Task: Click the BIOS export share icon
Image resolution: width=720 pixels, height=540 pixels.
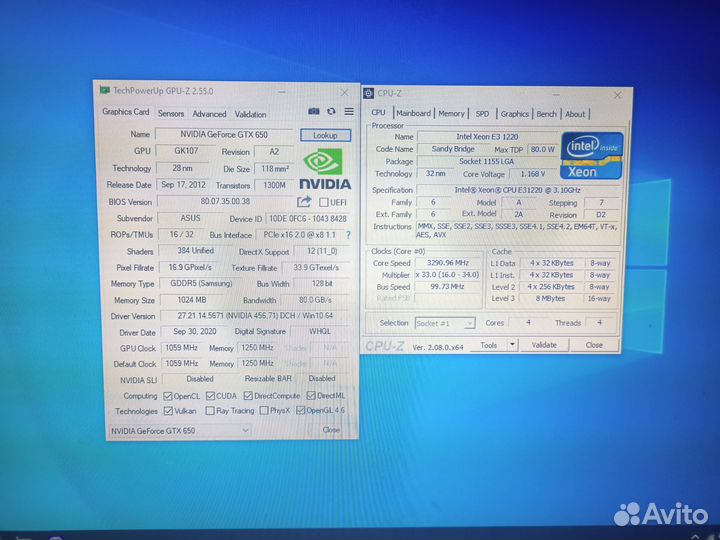Action: pos(304,202)
